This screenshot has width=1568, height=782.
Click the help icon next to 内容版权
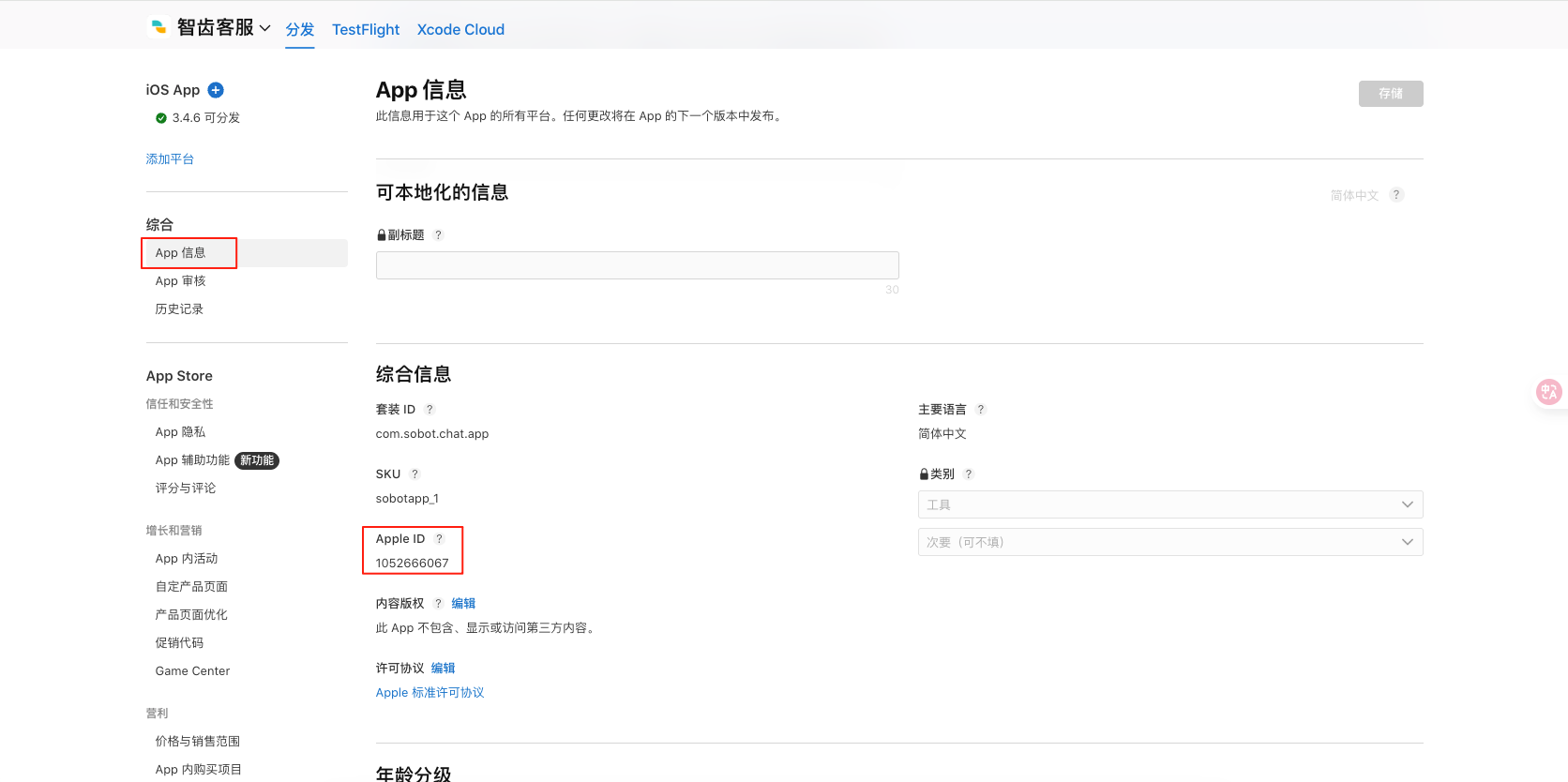(438, 604)
